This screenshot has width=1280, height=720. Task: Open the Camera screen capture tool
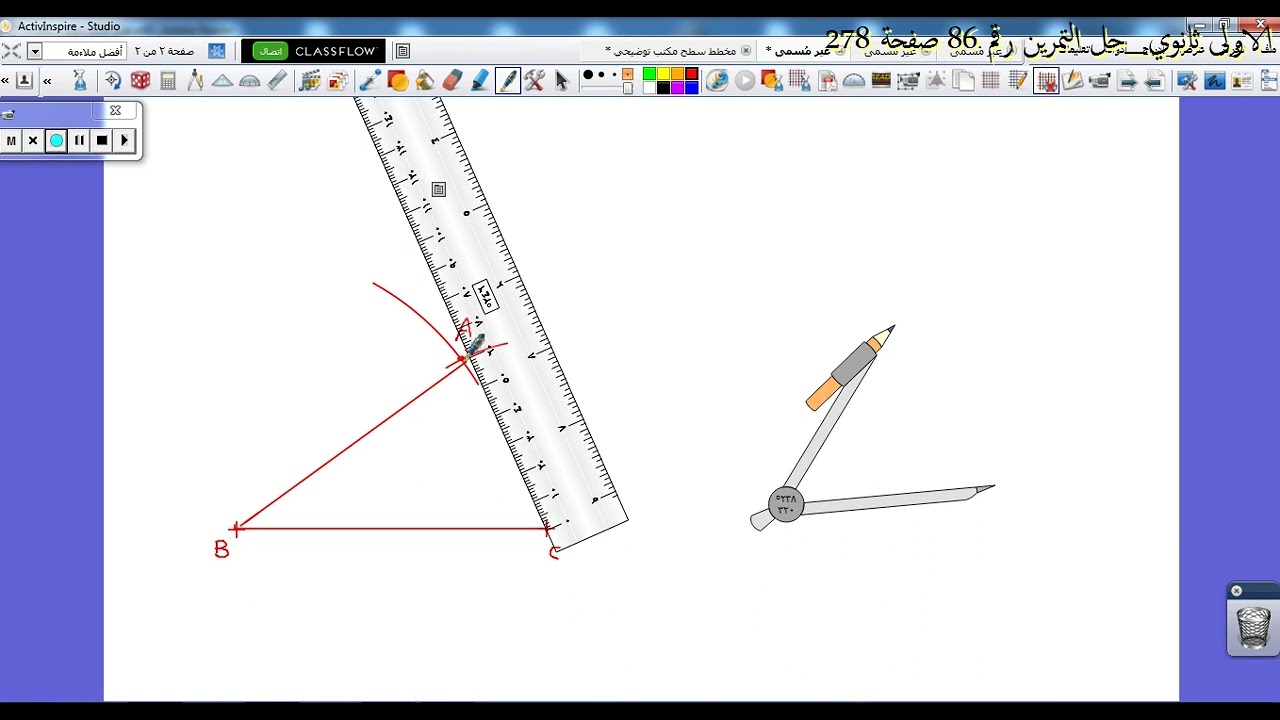pos(908,80)
